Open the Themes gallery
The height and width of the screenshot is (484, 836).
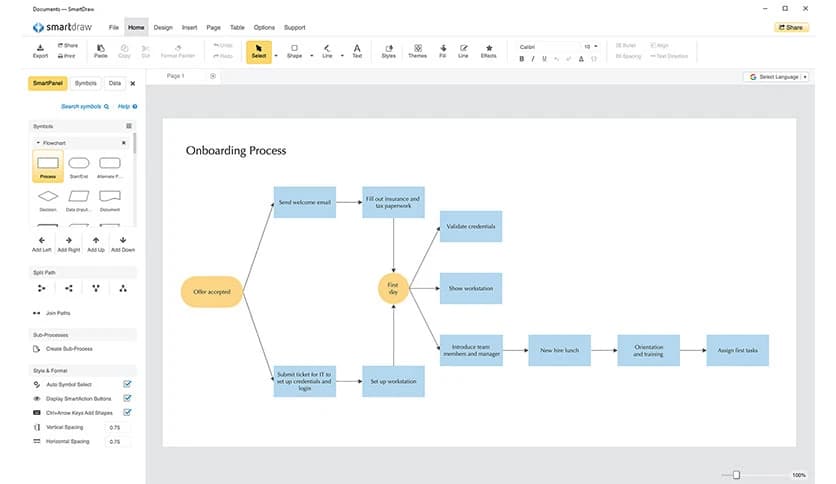417,50
